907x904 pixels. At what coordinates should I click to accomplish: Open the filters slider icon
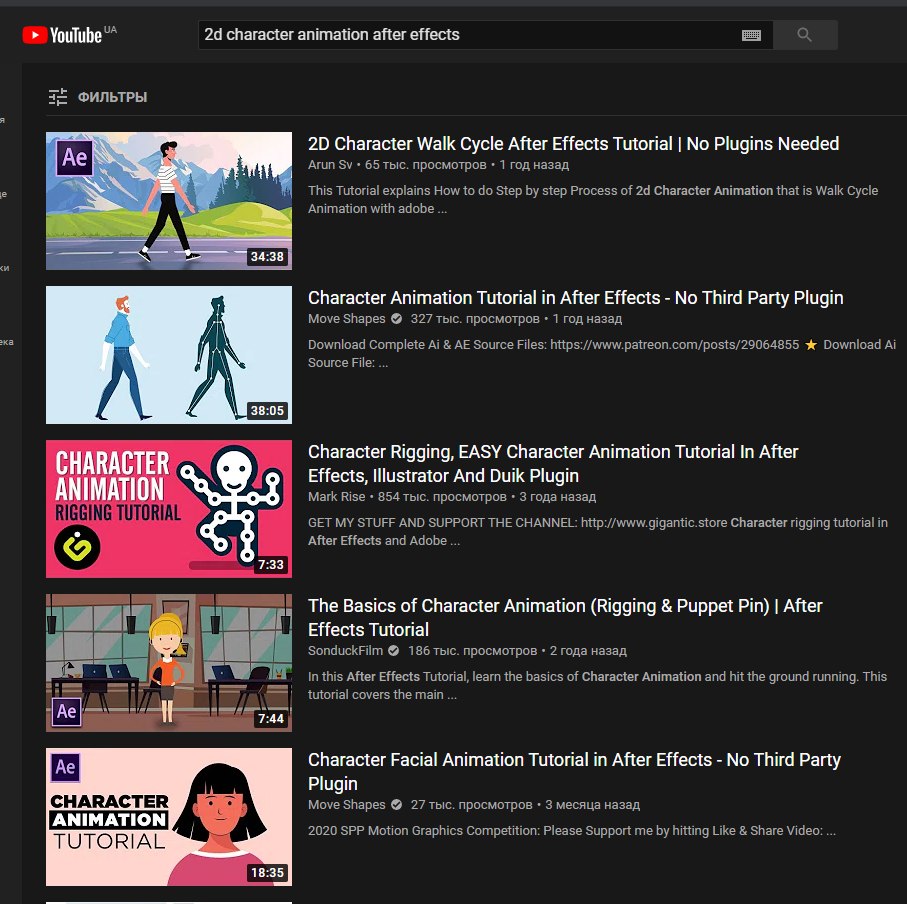tap(58, 97)
